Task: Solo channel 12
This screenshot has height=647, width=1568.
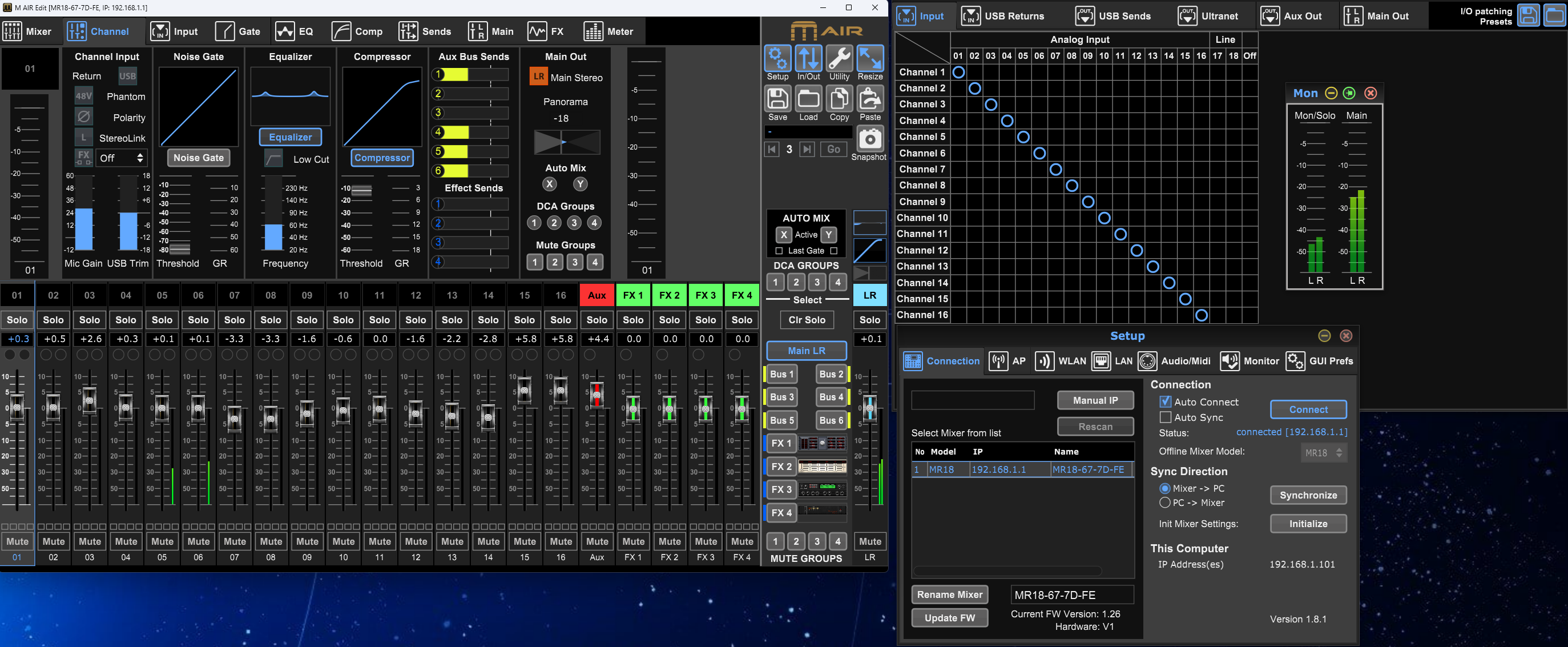Action: point(416,320)
